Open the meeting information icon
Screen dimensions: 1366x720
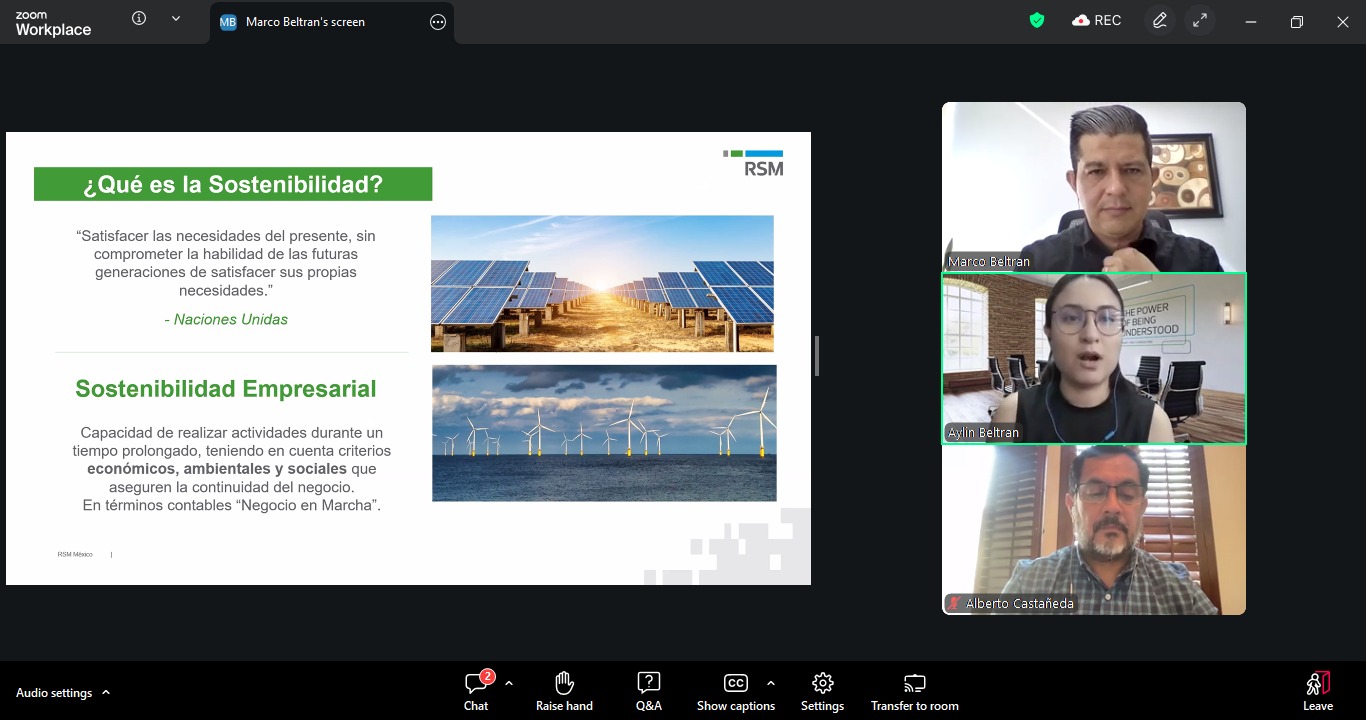click(139, 18)
